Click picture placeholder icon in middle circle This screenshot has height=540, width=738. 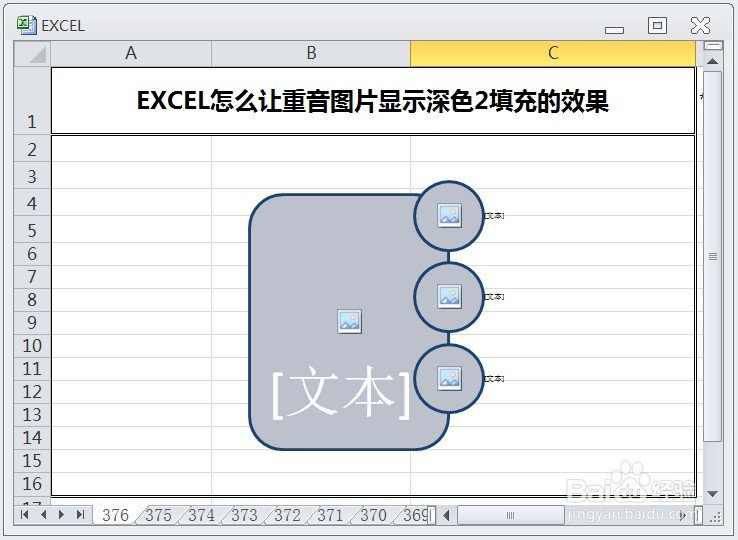pyautogui.click(x=449, y=297)
